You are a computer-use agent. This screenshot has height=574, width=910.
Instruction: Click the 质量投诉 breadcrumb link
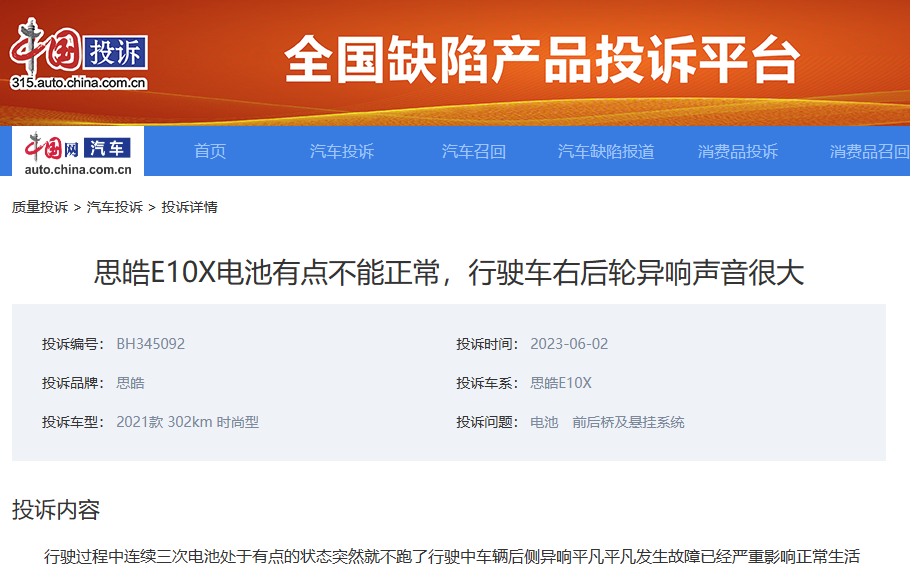[40, 207]
